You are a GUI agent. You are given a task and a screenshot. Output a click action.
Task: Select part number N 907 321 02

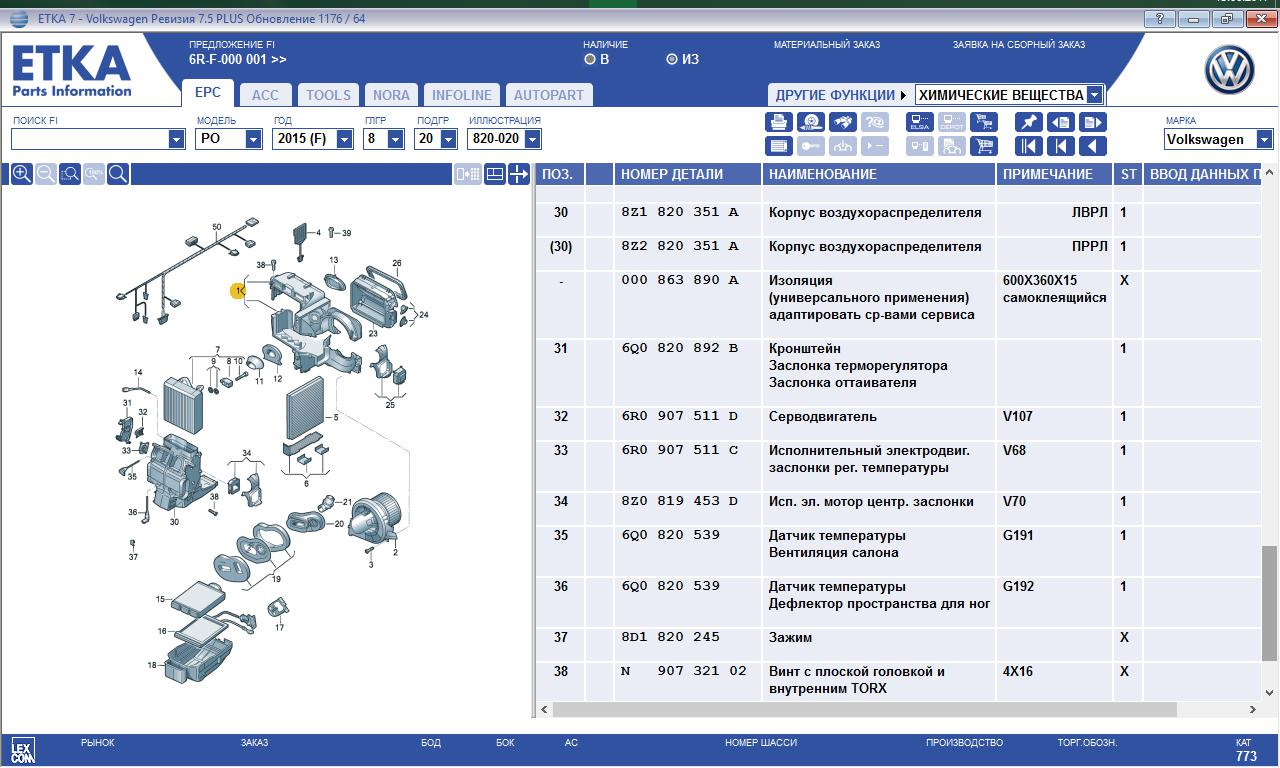(684, 671)
